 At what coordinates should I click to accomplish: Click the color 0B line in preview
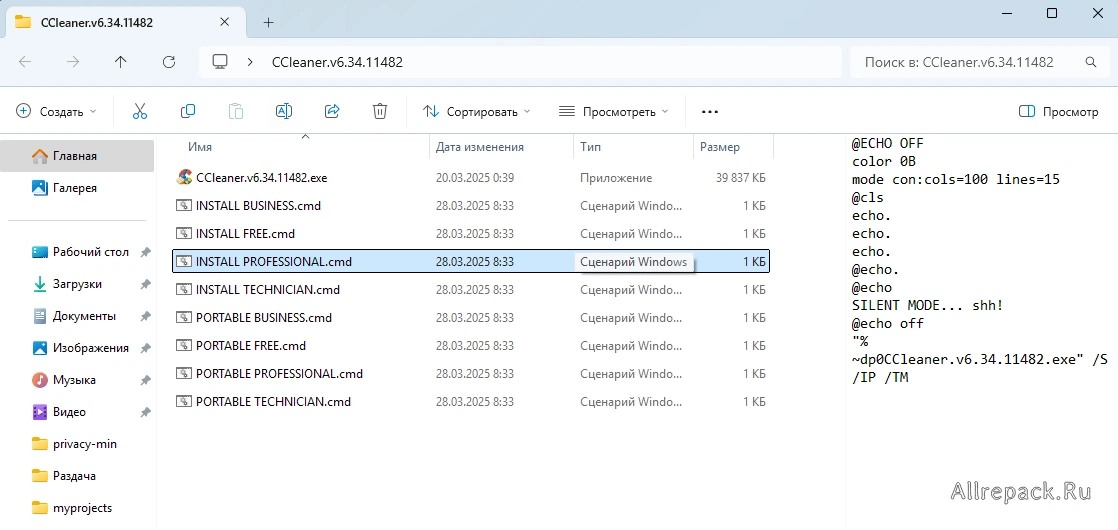883,161
